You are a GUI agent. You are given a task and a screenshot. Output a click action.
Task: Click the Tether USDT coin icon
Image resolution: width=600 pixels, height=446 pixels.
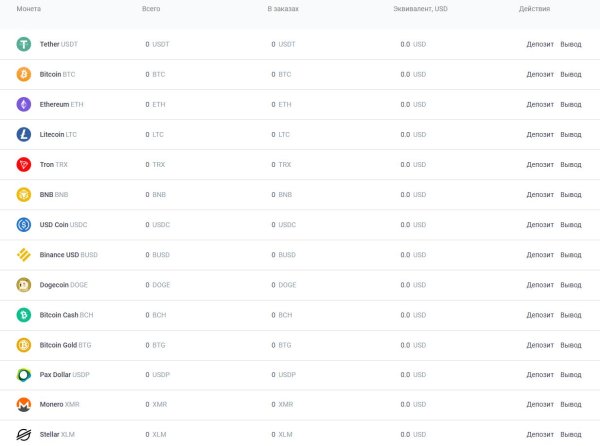[x=24, y=44]
